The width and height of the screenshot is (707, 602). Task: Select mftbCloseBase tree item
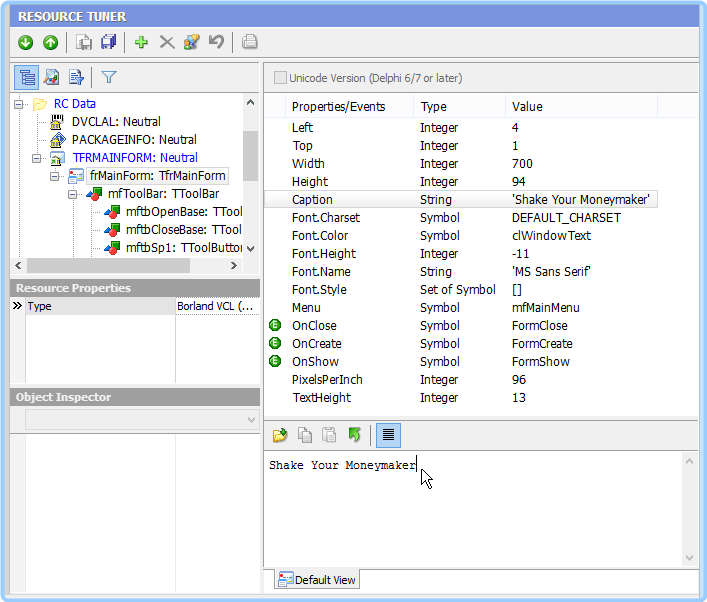tap(184, 230)
